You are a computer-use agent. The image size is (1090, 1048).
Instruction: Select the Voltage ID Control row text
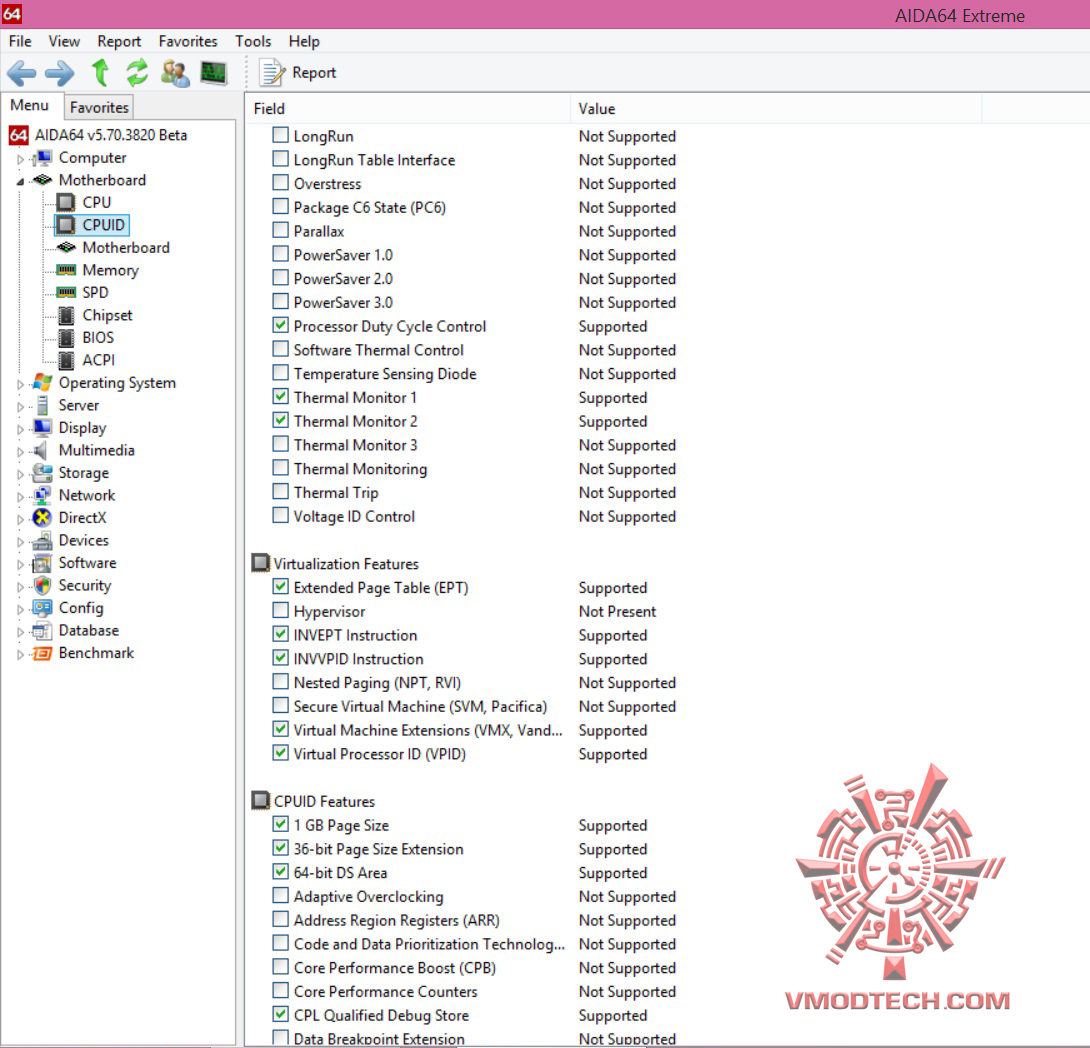pyautogui.click(x=354, y=516)
